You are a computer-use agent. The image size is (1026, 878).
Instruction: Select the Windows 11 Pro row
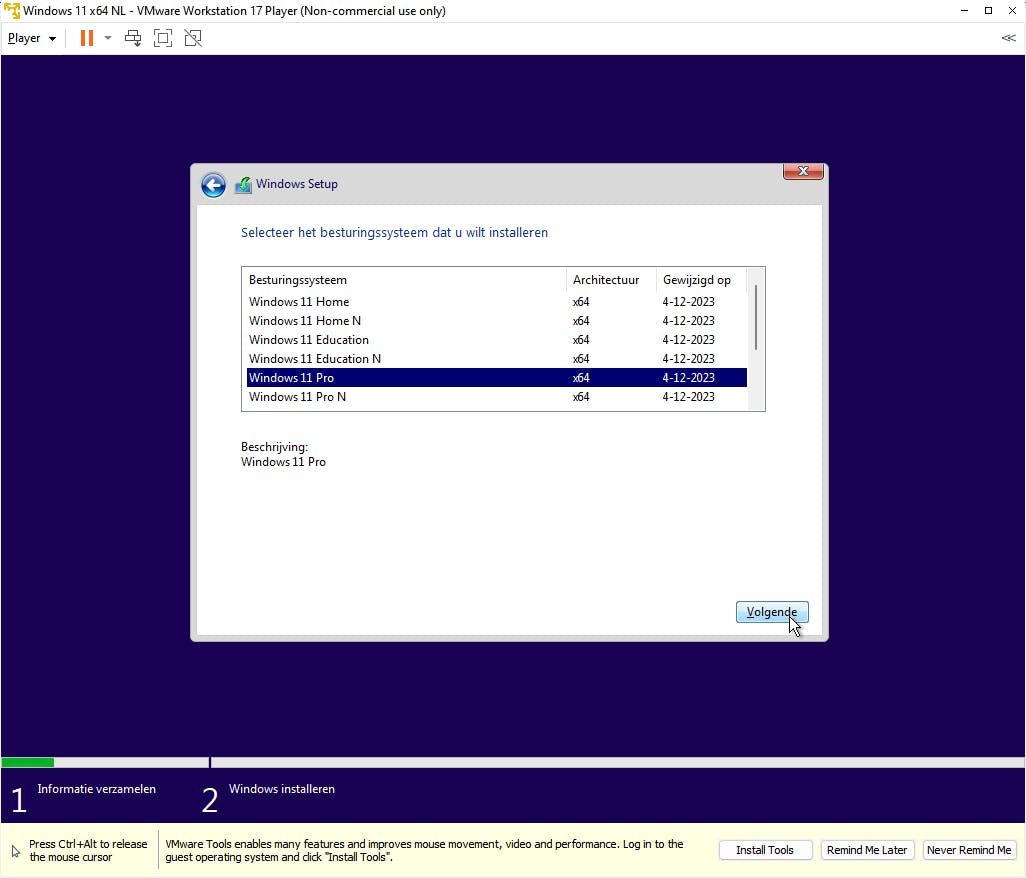[497, 378]
